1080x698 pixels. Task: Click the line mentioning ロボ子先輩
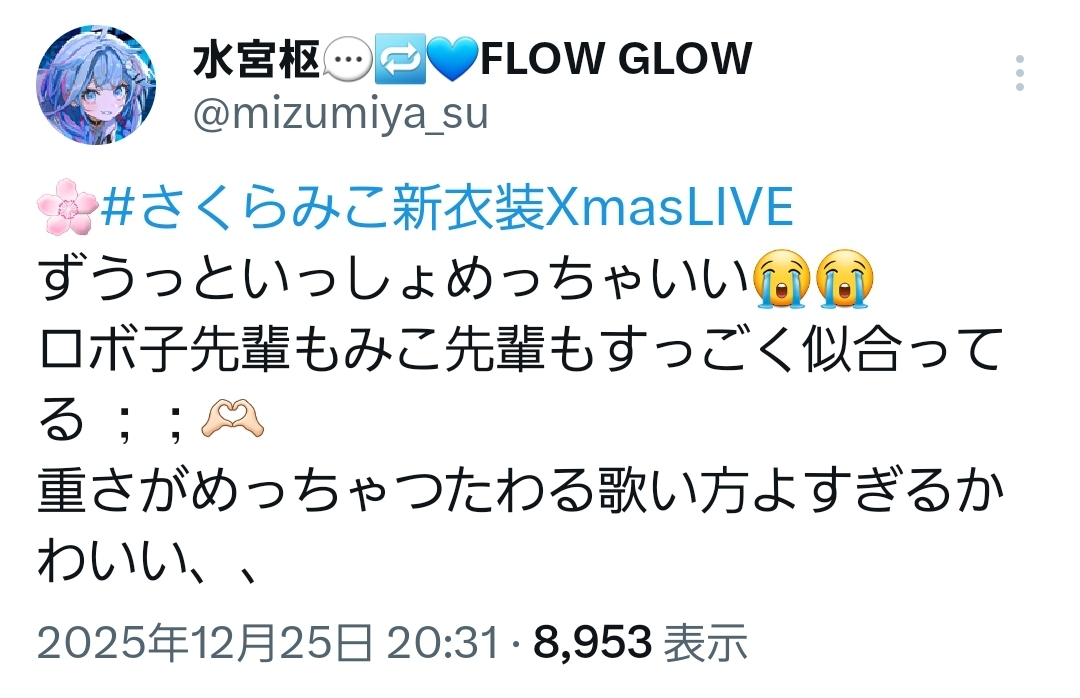click(x=521, y=349)
